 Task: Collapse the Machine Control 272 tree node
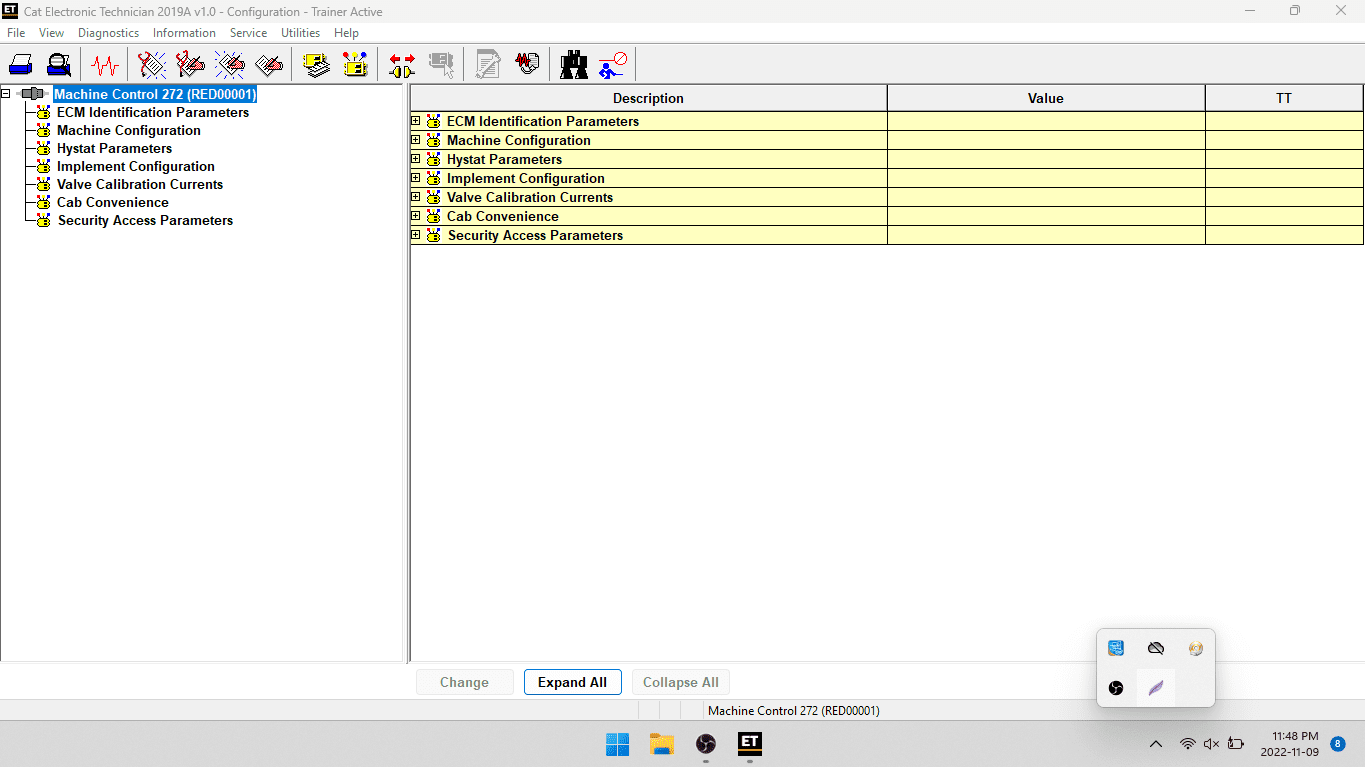[x=6, y=94]
